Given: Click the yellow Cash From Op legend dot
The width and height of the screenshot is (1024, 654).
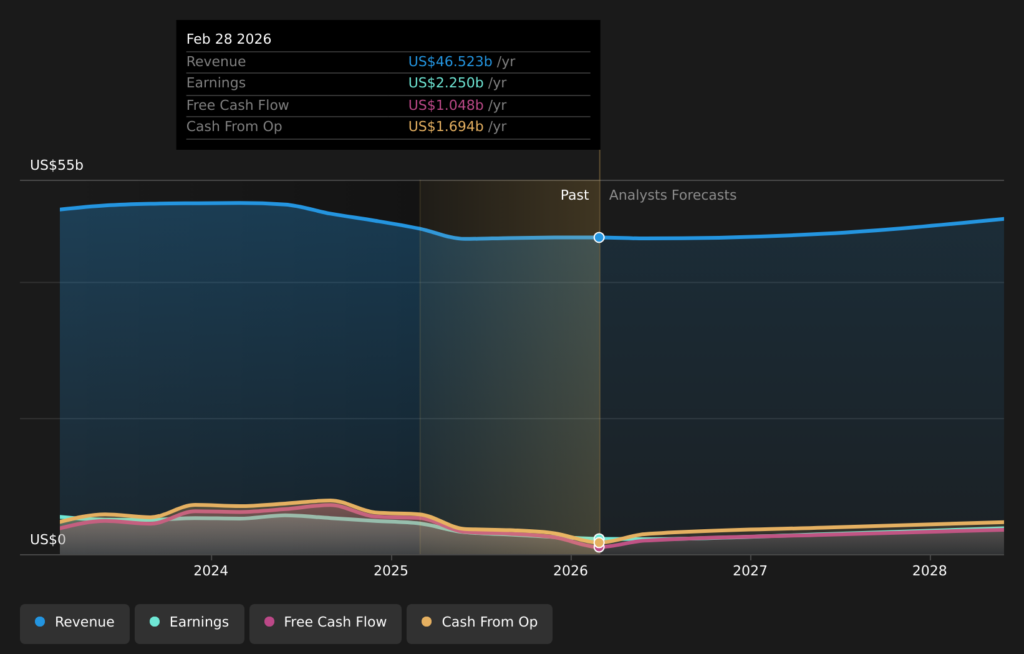Looking at the screenshot, I should [x=428, y=623].
